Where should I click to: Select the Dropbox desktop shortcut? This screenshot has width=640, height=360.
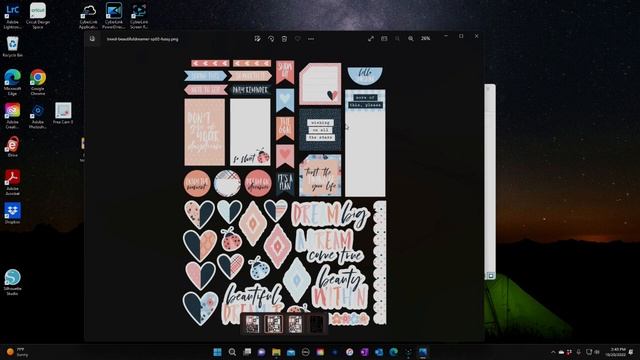tap(12, 213)
